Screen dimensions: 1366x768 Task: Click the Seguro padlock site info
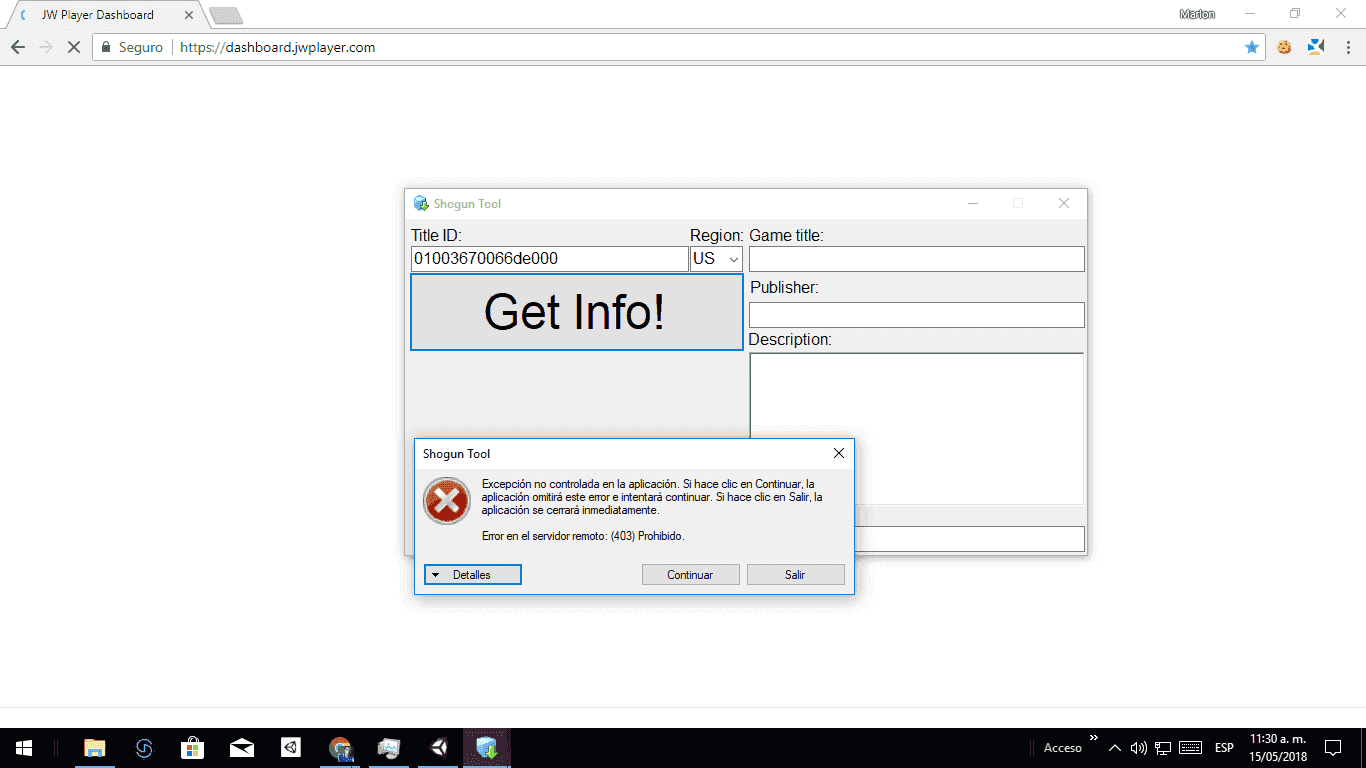(133, 47)
